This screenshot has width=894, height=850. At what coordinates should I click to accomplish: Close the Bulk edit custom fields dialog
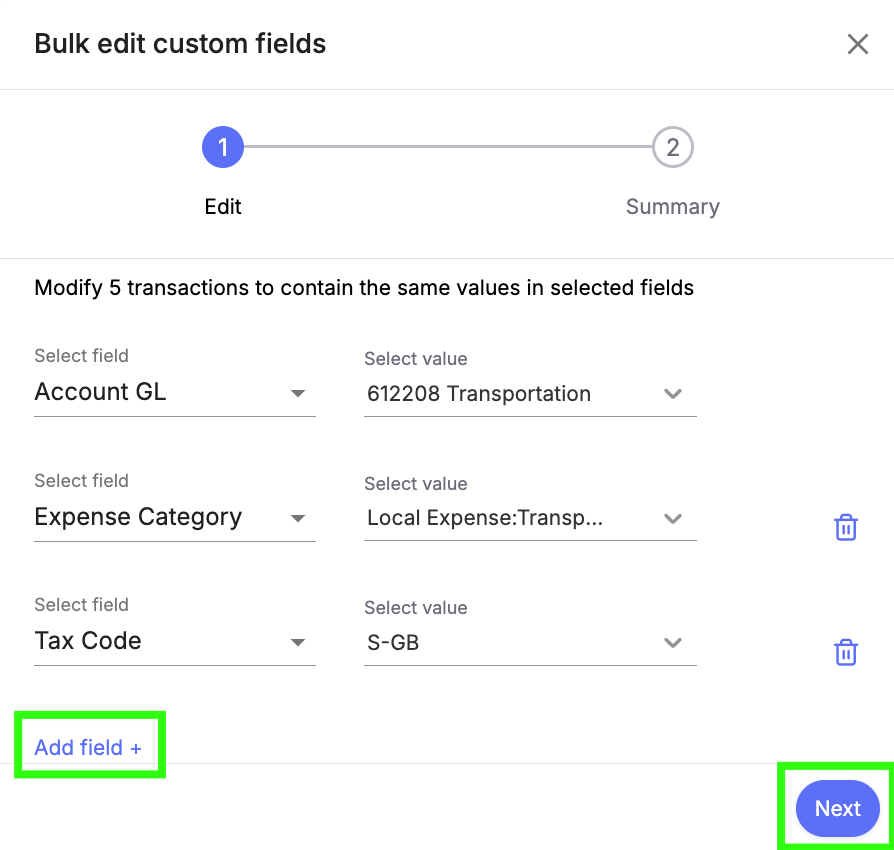tap(858, 44)
